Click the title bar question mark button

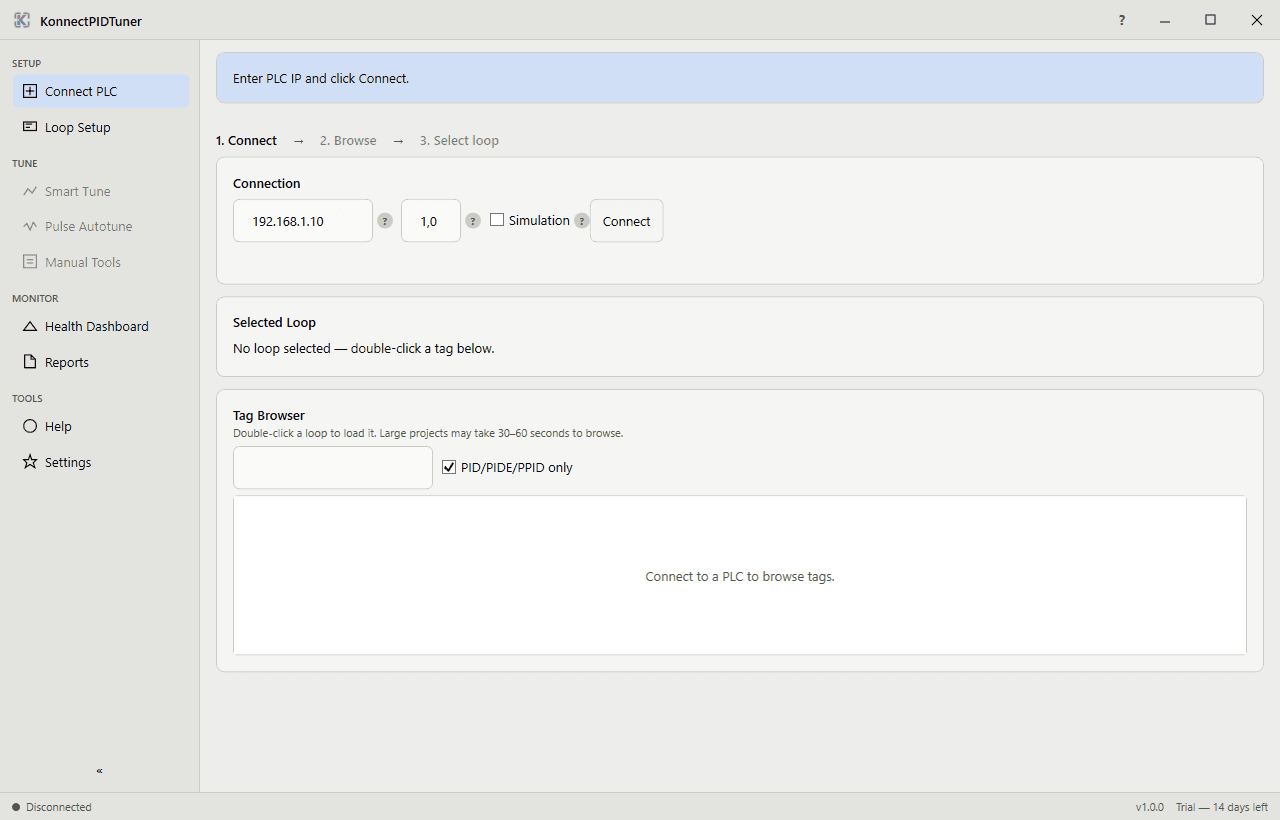click(1122, 20)
